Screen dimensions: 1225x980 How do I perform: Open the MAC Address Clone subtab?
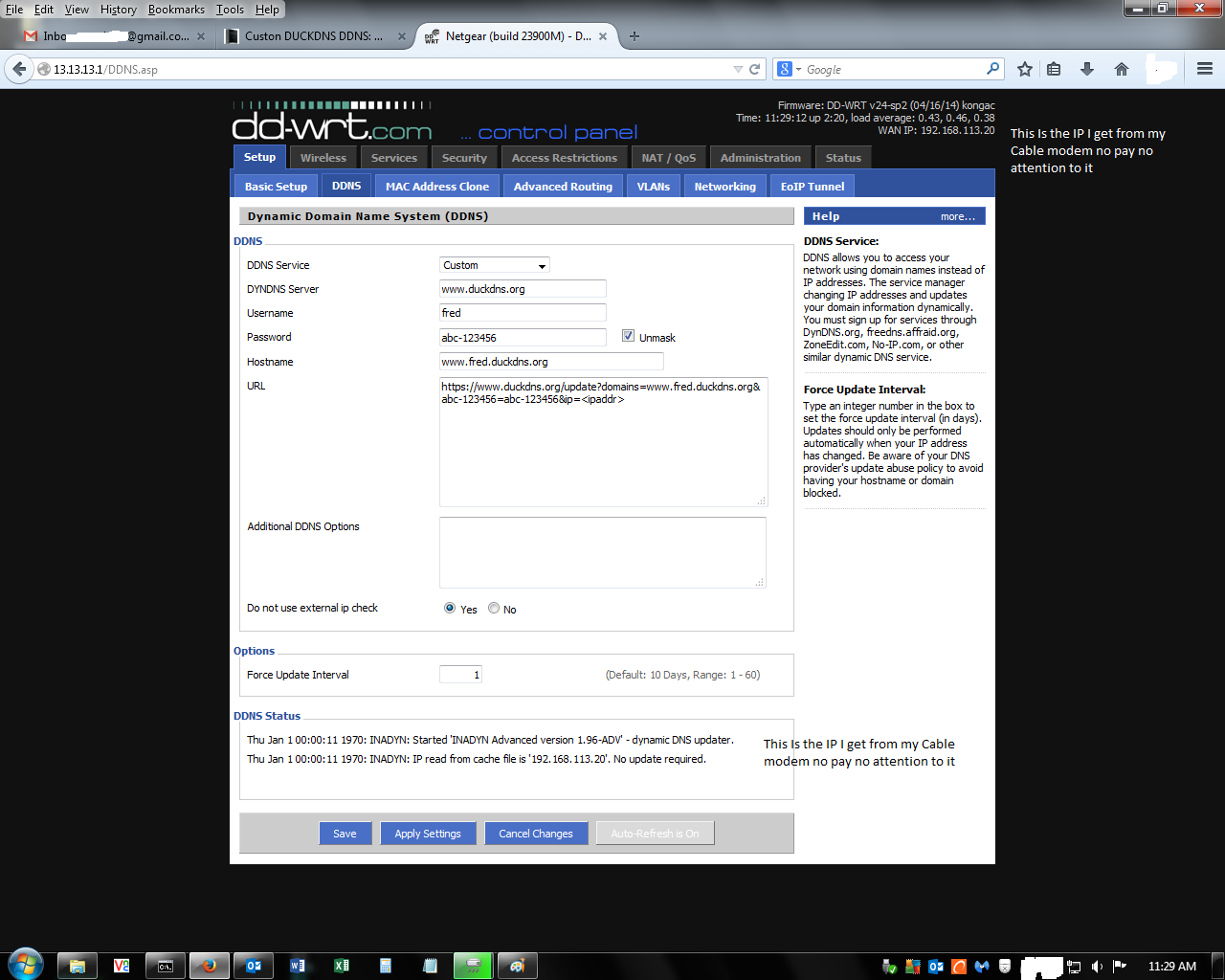437,187
